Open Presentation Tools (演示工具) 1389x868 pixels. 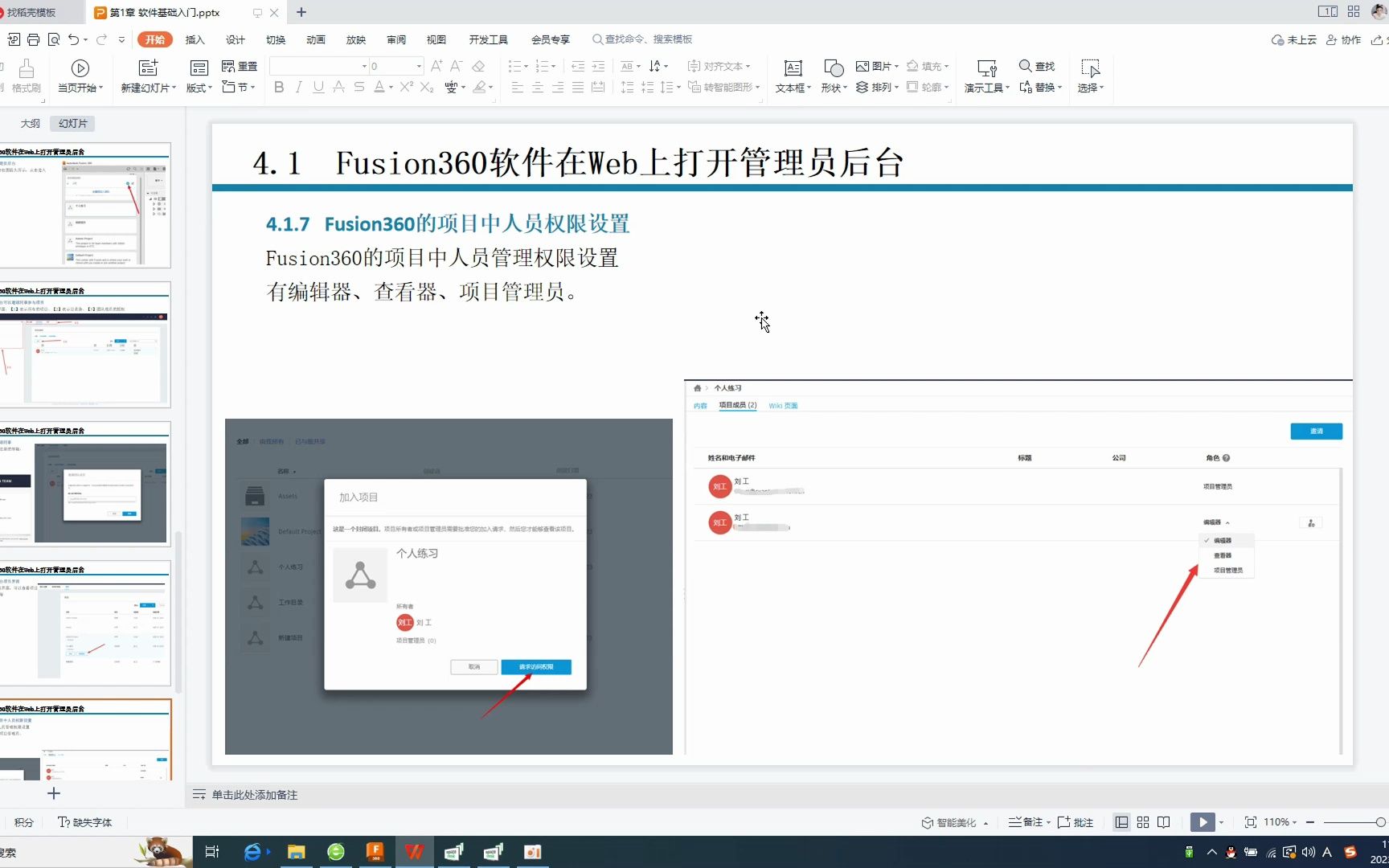click(987, 76)
